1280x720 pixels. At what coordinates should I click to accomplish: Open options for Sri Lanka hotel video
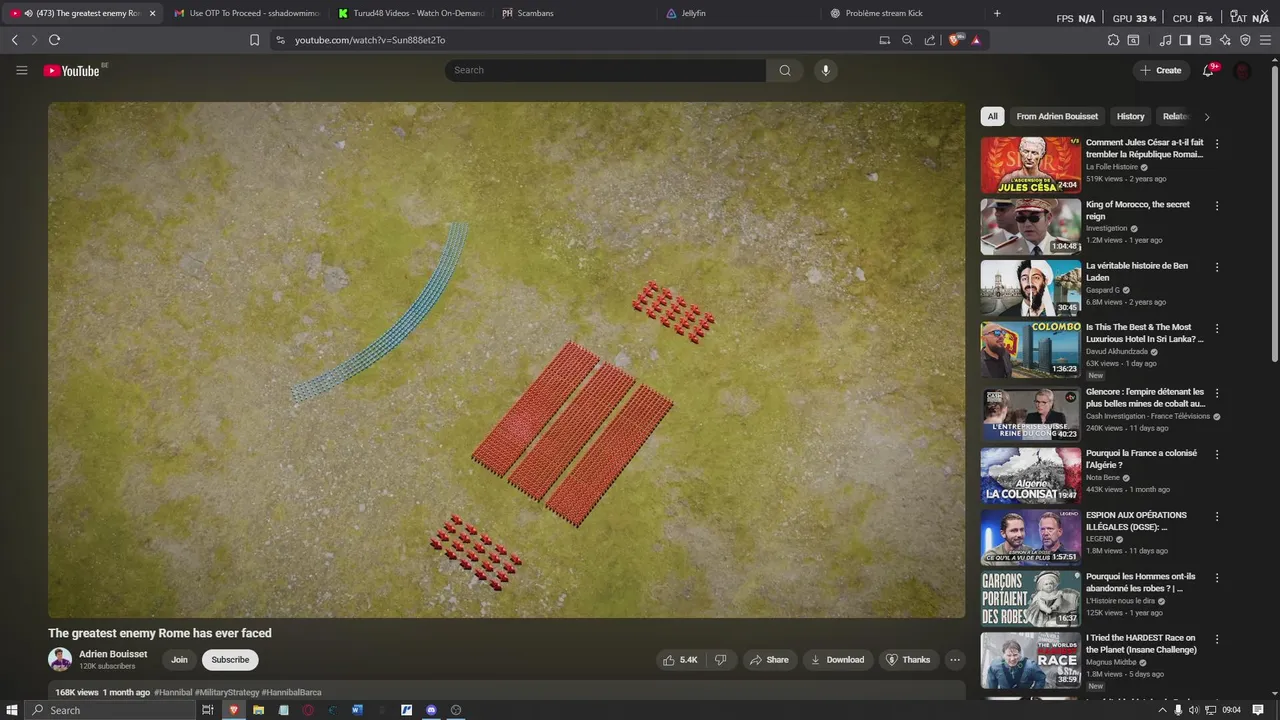tap(1217, 329)
